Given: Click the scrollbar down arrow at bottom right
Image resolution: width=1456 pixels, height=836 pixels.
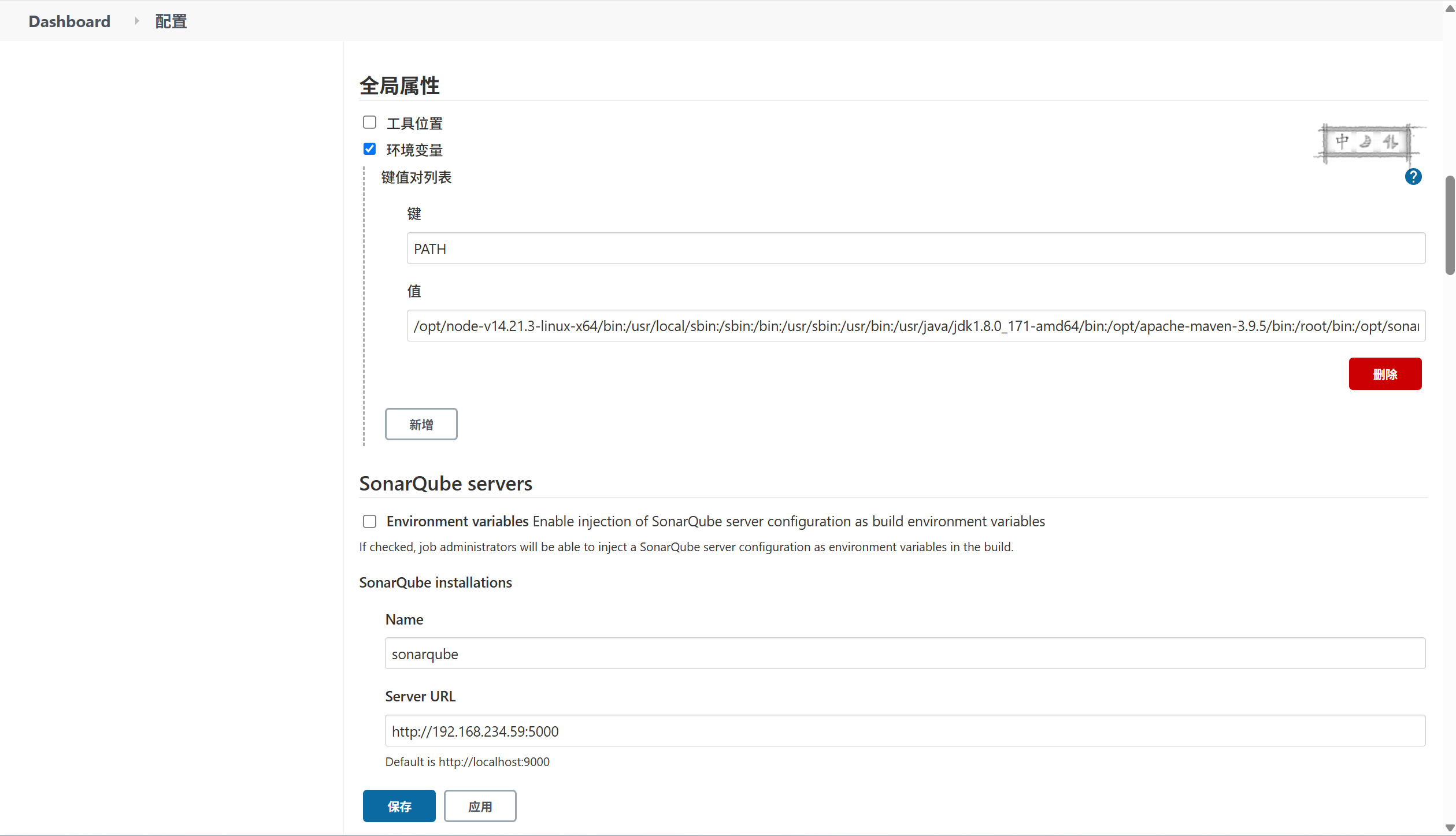Looking at the screenshot, I should tap(1449, 827).
